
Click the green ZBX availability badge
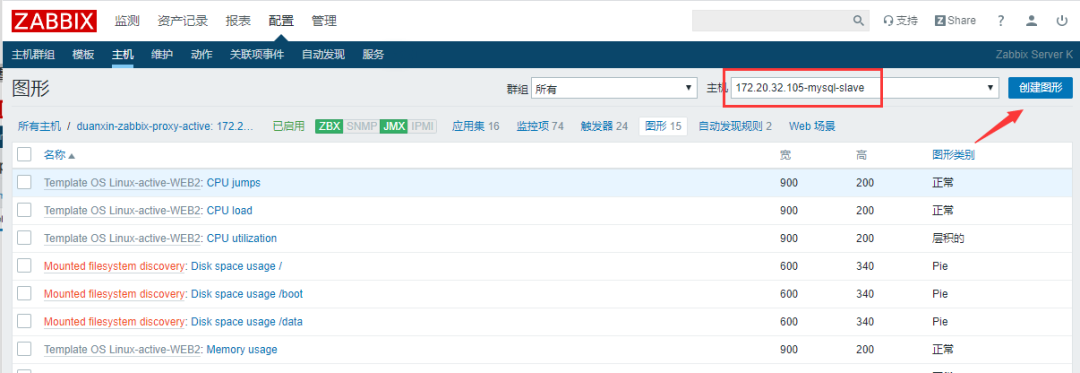click(329, 126)
